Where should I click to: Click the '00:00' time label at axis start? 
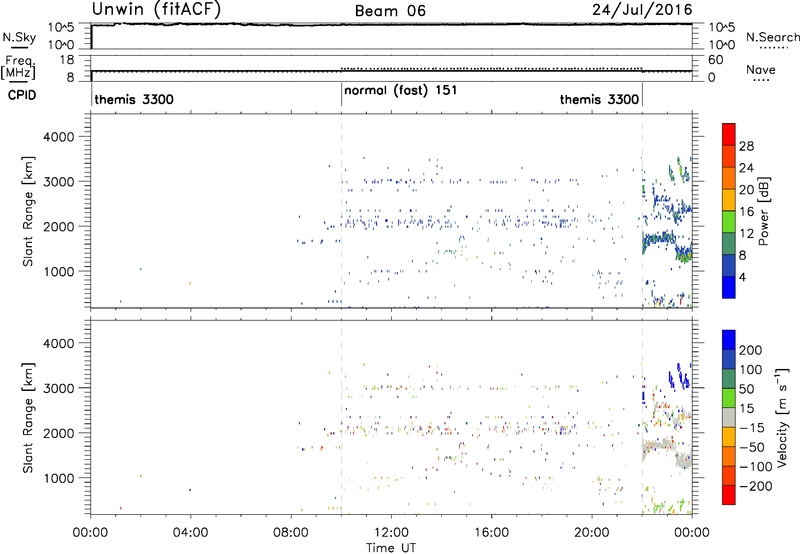[x=90, y=533]
